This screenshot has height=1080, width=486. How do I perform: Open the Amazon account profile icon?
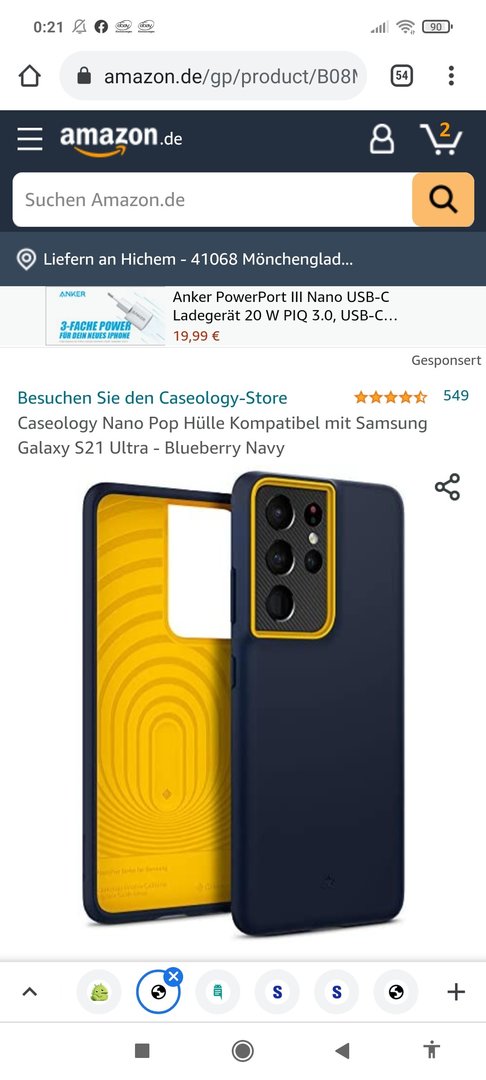click(382, 138)
